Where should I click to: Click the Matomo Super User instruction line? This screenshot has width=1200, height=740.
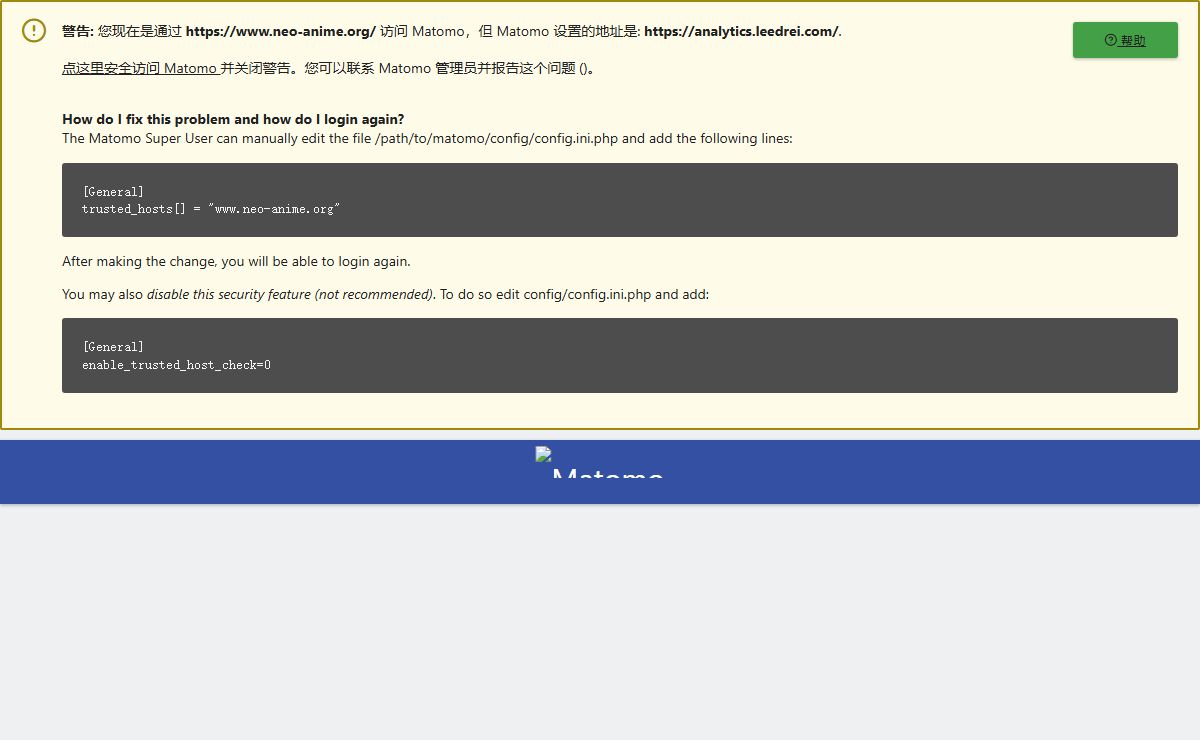[427, 139]
